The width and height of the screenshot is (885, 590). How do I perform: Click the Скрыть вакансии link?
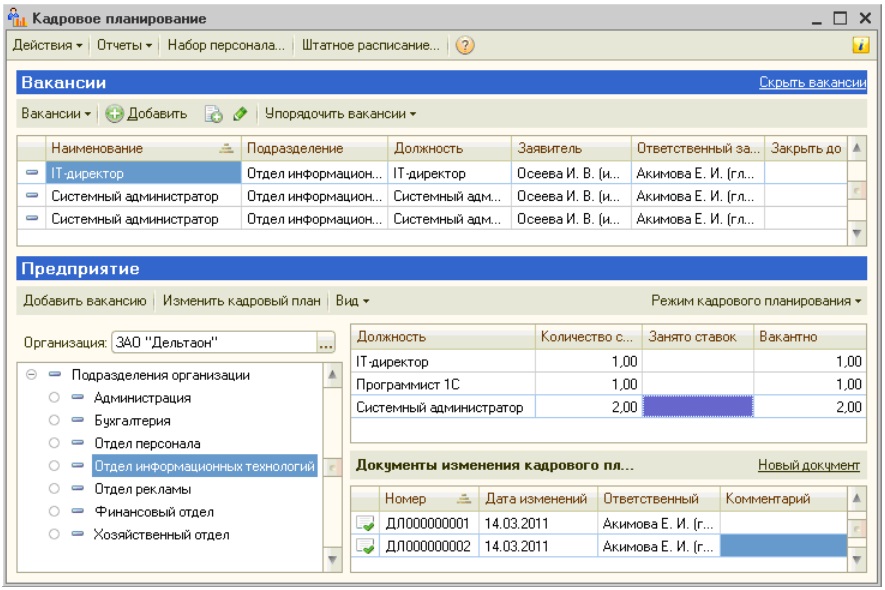[811, 83]
